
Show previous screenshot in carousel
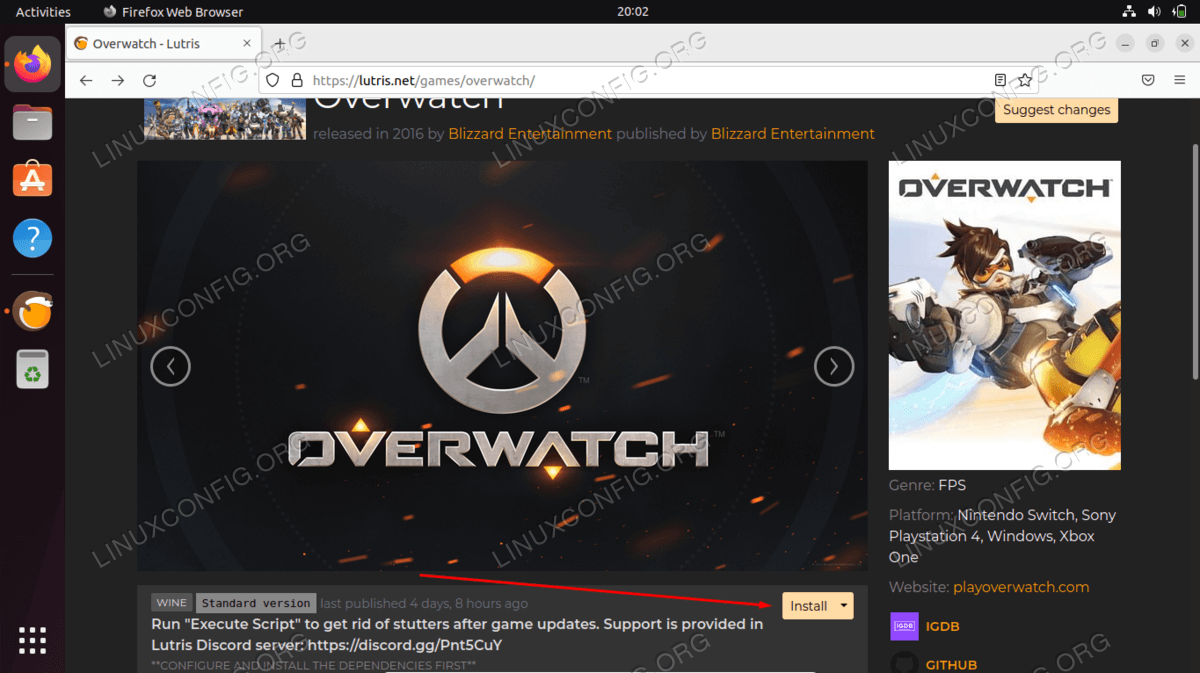coord(170,367)
